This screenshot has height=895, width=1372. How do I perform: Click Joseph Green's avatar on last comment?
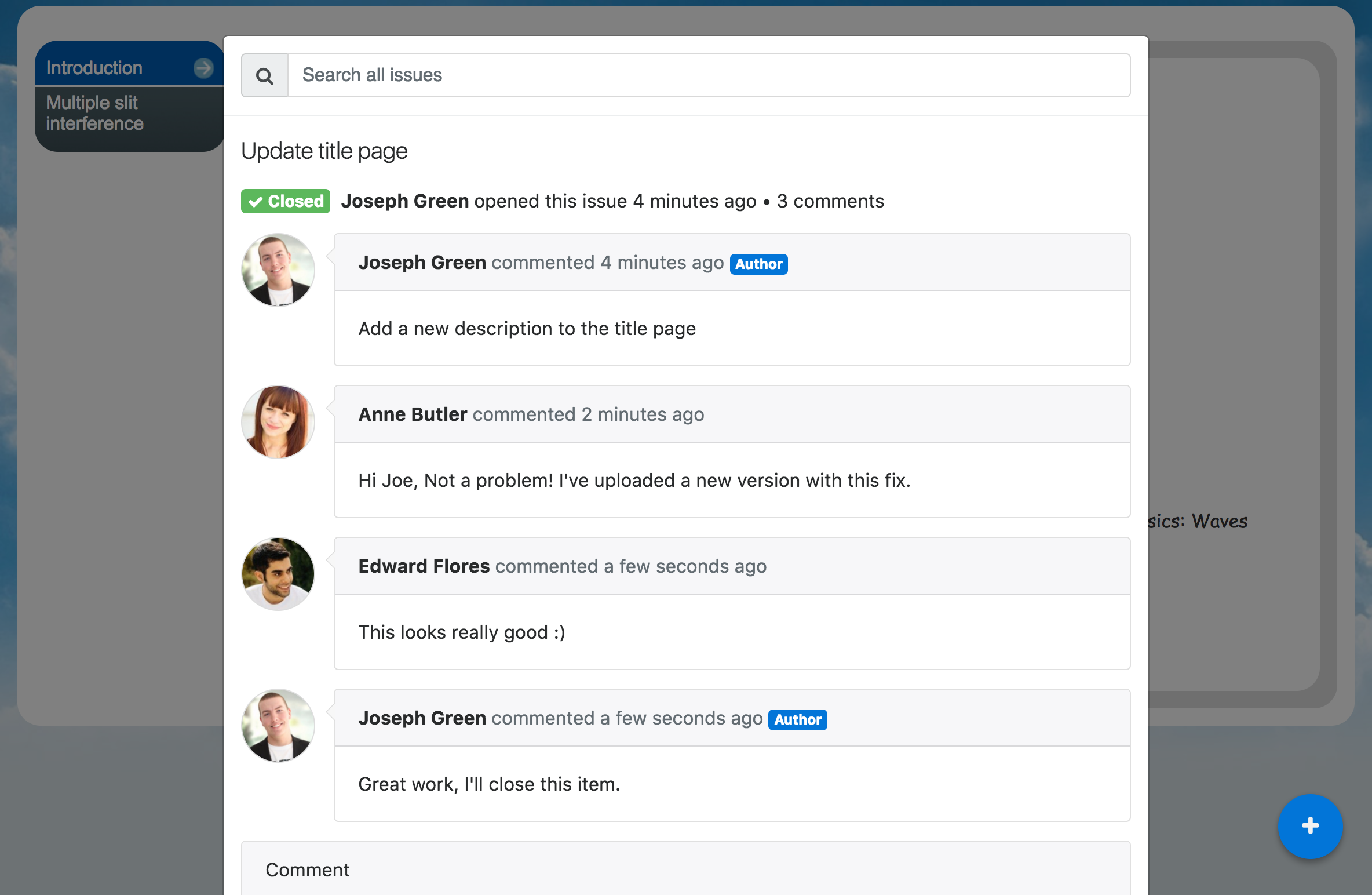(278, 726)
